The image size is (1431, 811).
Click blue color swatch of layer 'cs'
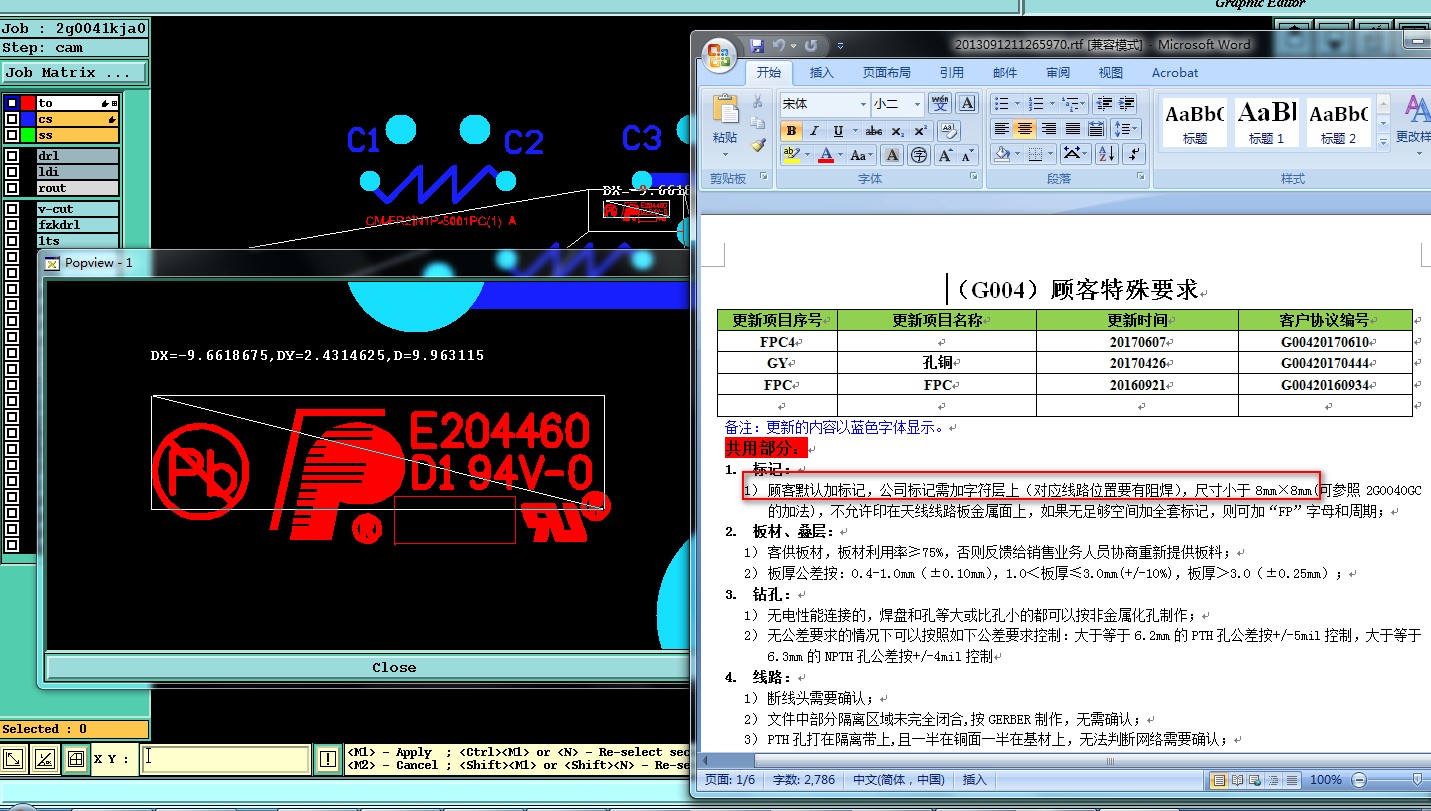tap(28, 119)
